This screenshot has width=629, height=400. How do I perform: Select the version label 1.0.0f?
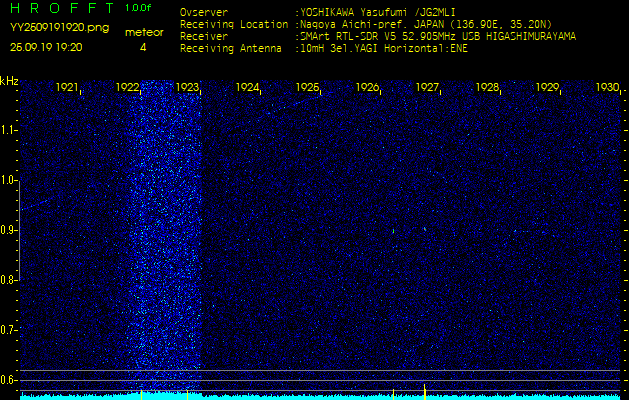tap(138, 8)
